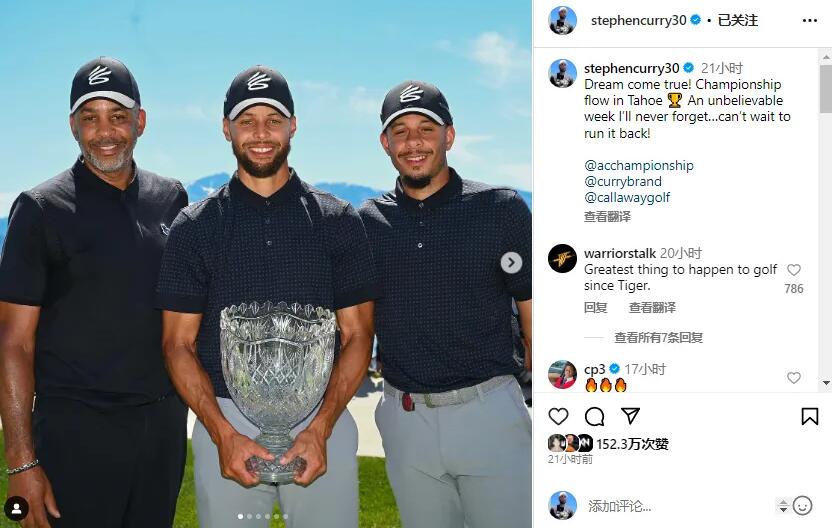The height and width of the screenshot is (528, 832).
Task: Open the 已关注 following options
Action: click(x=738, y=20)
